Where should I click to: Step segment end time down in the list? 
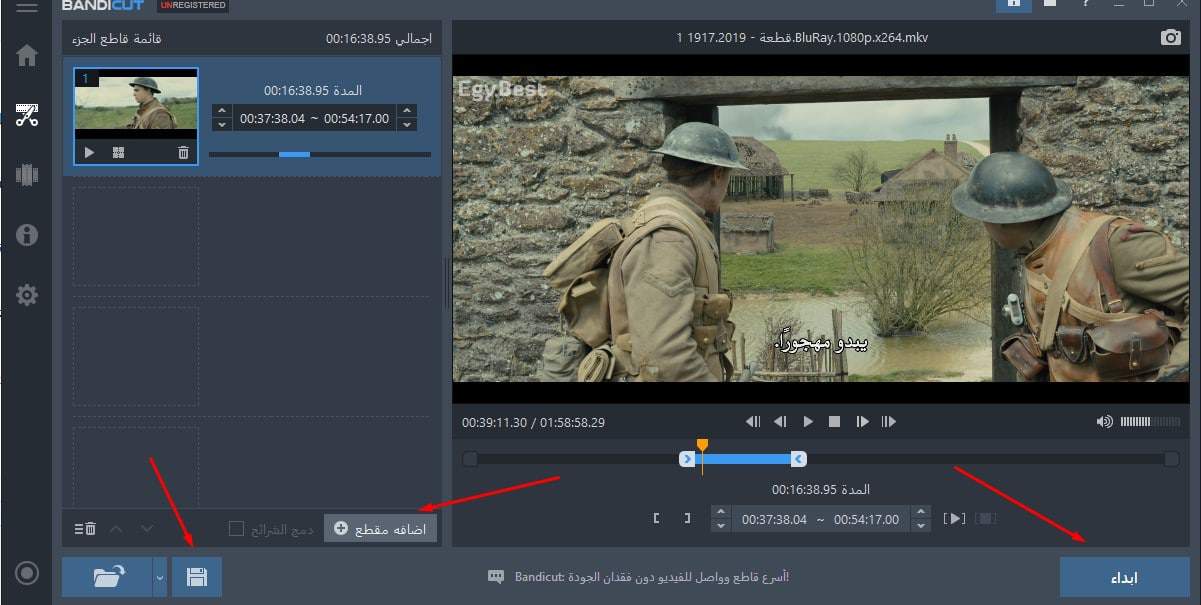(406, 125)
